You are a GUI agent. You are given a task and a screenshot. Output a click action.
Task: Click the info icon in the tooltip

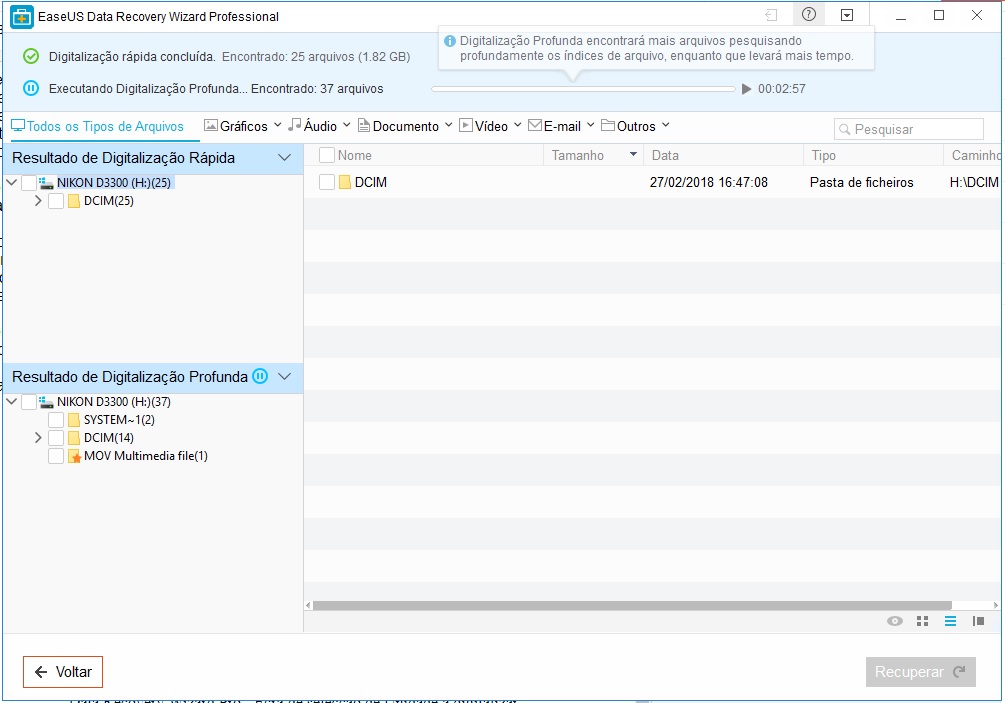(x=450, y=41)
